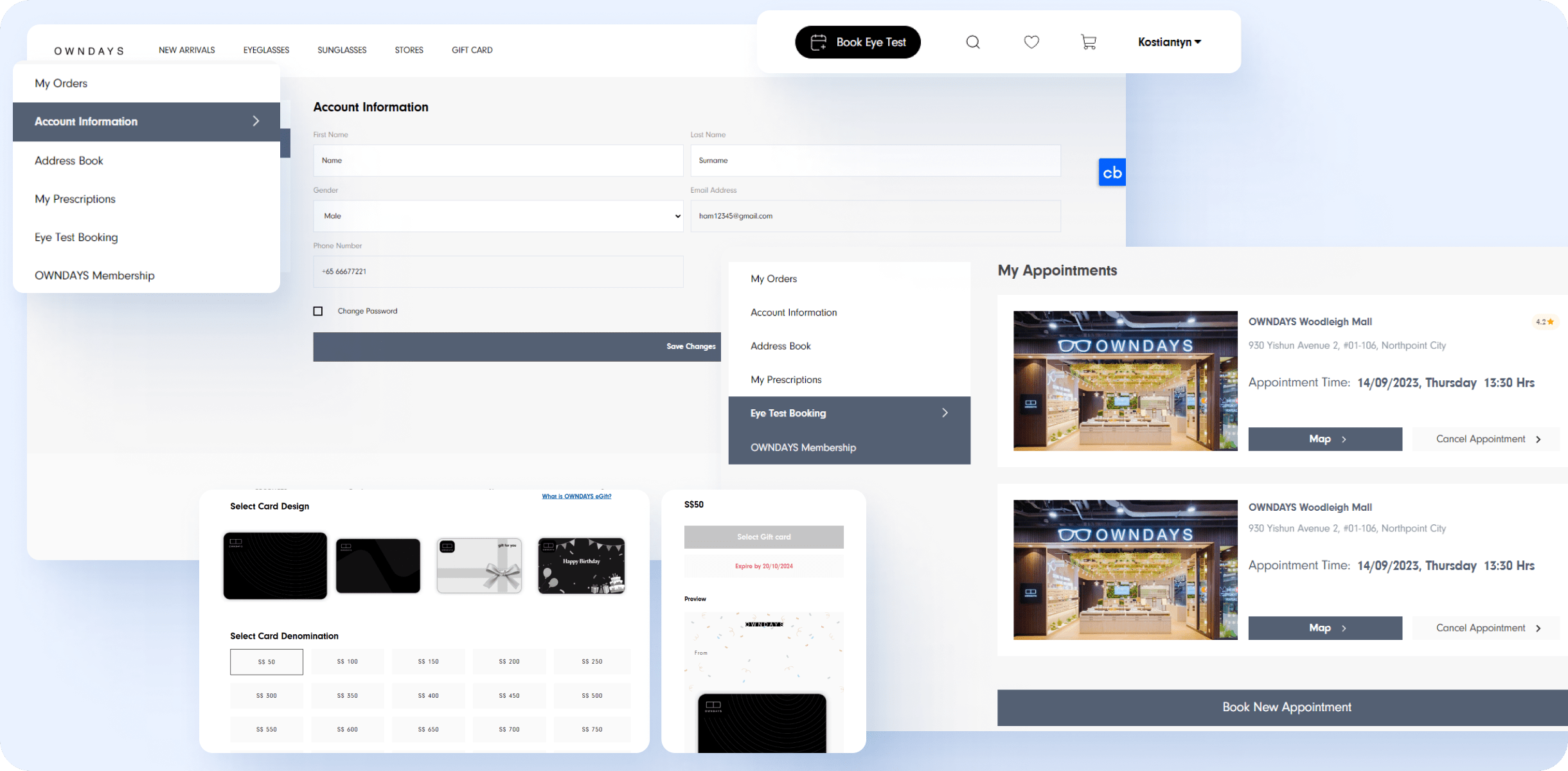The width and height of the screenshot is (1568, 771).
Task: Enable the Change Password checkbox
Action: [x=318, y=311]
